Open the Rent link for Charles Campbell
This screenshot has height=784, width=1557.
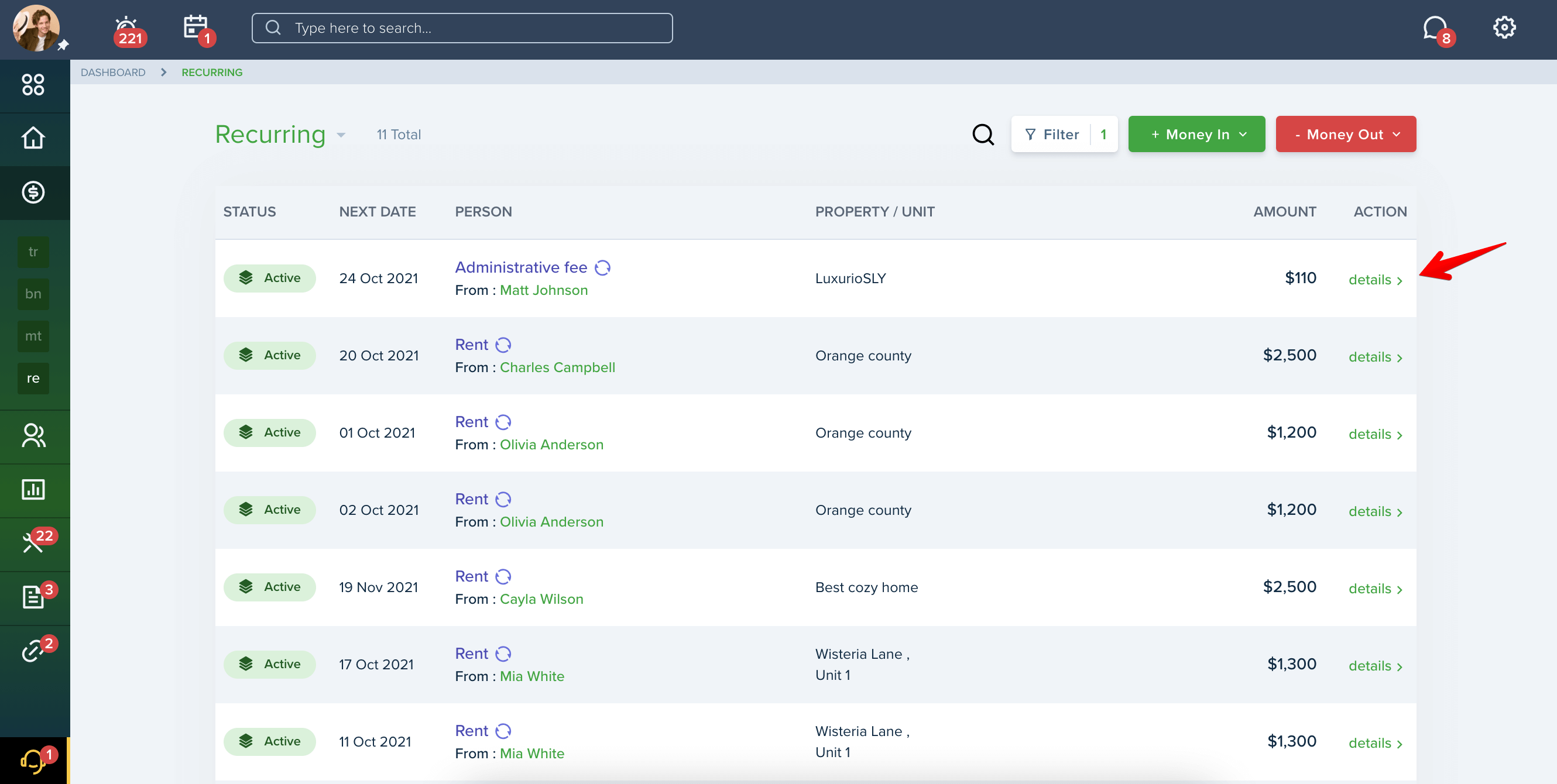(471, 345)
